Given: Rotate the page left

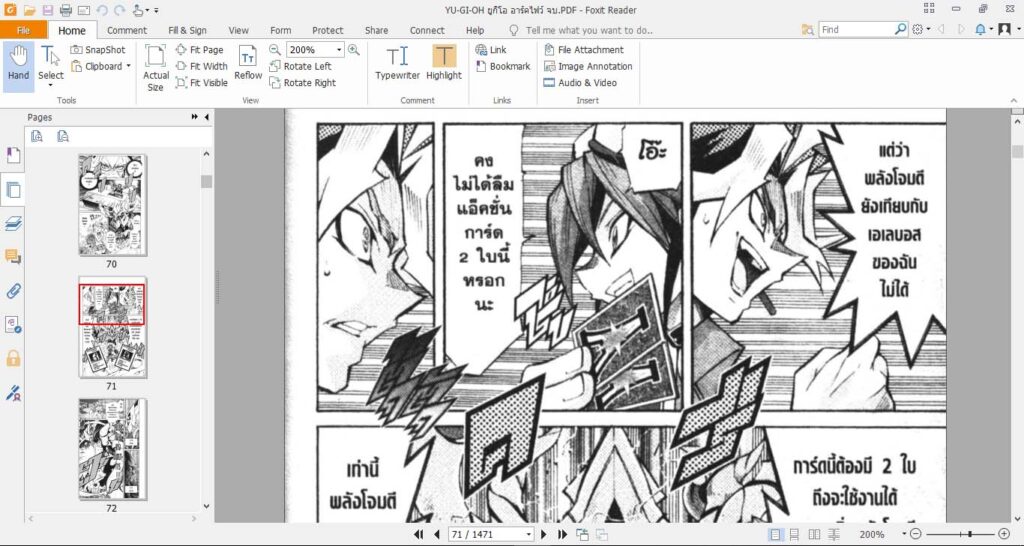Looking at the screenshot, I should (x=300, y=66).
